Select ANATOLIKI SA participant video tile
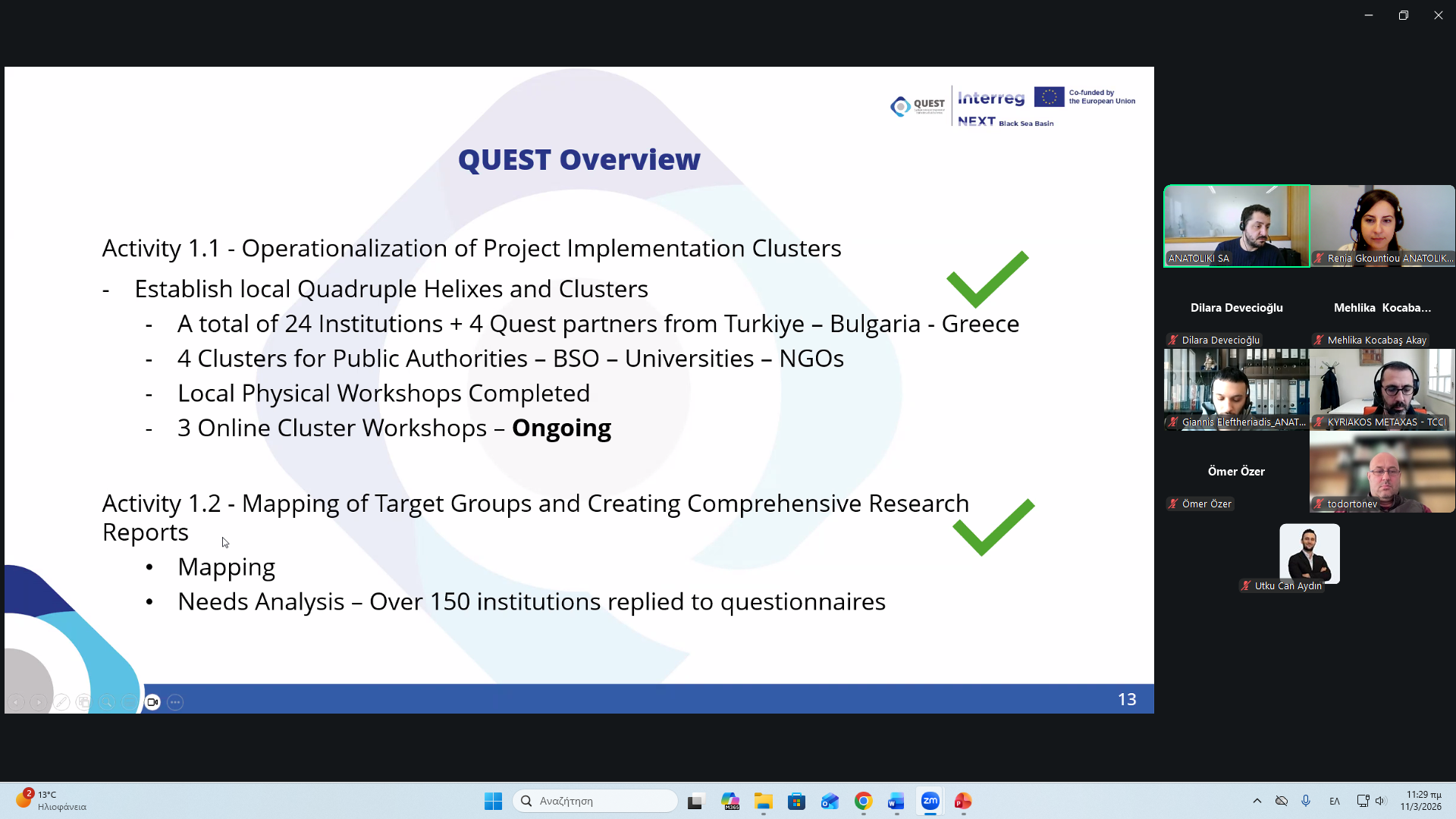This screenshot has height=819, width=1456. click(x=1236, y=225)
